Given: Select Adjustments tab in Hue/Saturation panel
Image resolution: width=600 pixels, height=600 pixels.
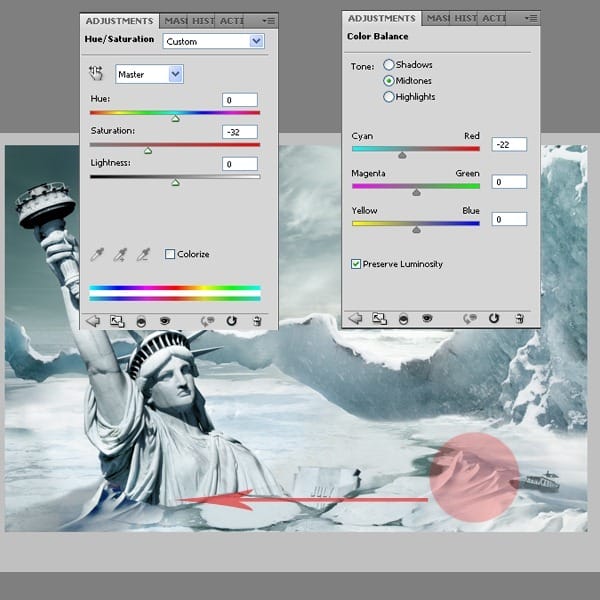Looking at the screenshot, I should (x=119, y=21).
